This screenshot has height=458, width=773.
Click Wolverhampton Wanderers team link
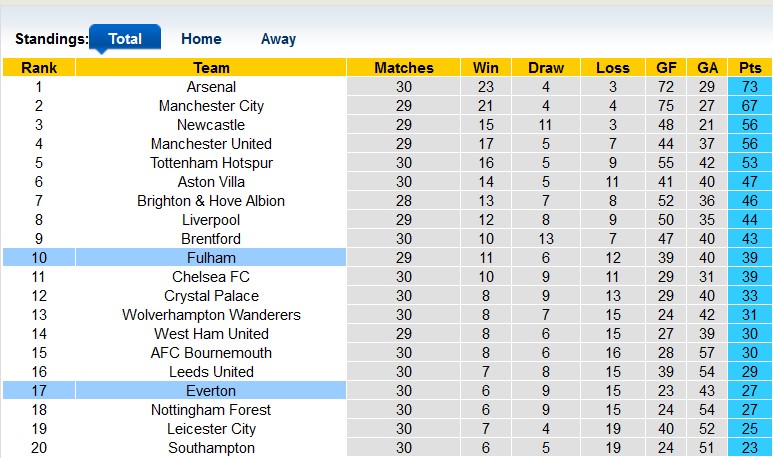pos(211,315)
